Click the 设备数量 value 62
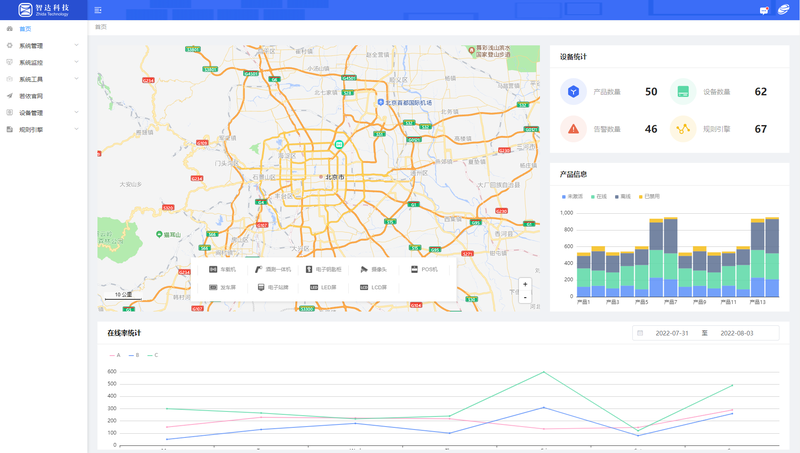Screen dimensions: 800x453 tap(761, 92)
